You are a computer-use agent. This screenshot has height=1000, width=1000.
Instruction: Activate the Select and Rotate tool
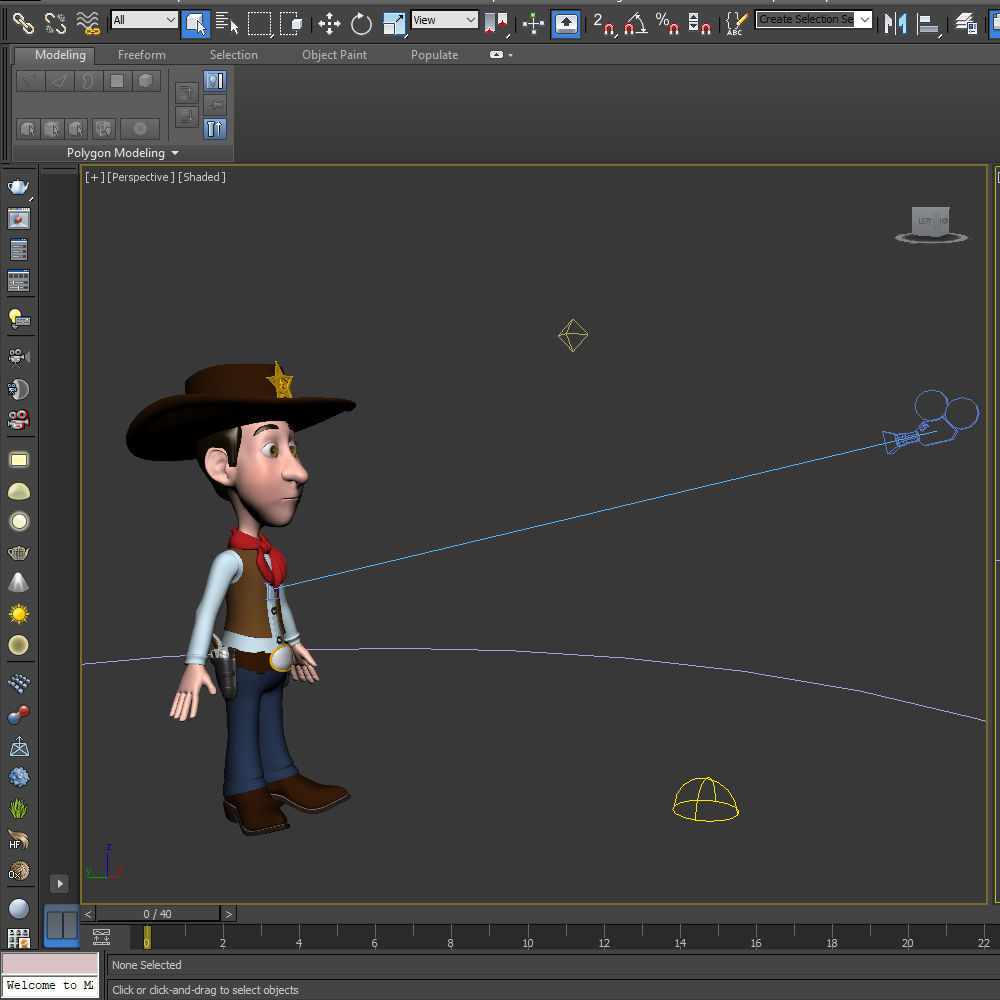point(361,24)
